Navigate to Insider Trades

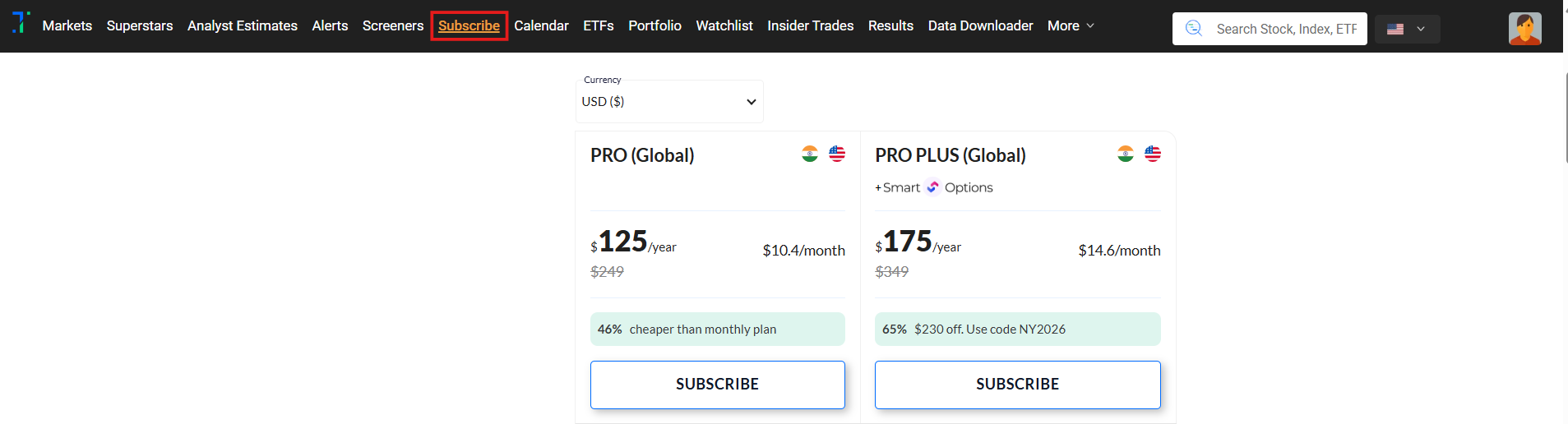pos(810,25)
